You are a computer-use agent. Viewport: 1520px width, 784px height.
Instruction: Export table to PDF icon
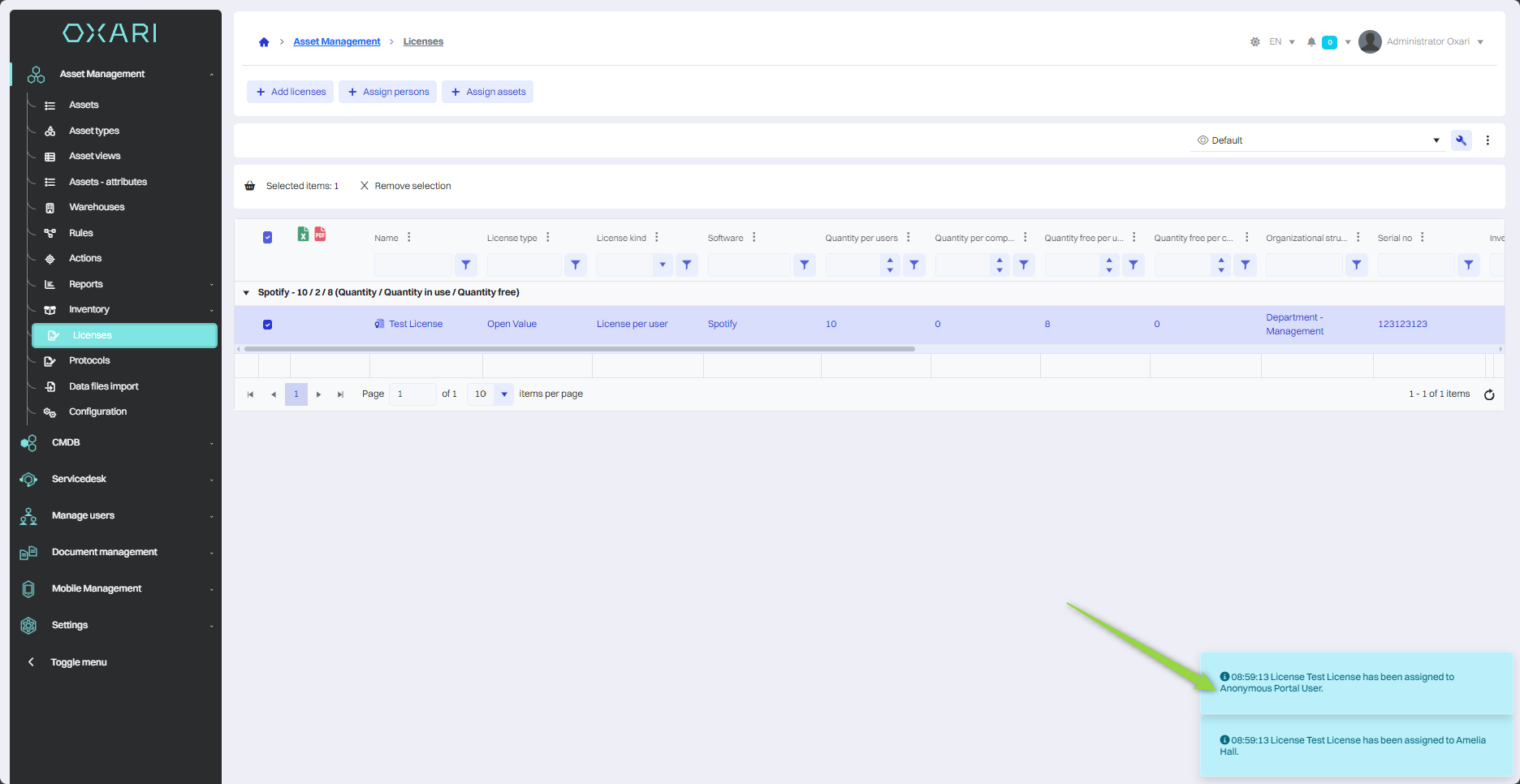320,235
